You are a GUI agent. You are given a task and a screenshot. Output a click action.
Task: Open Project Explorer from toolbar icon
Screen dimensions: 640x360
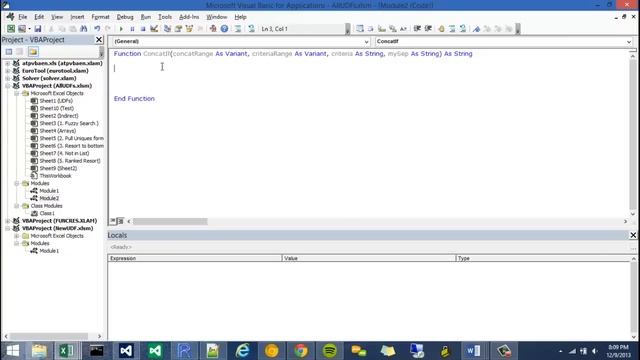(167, 29)
